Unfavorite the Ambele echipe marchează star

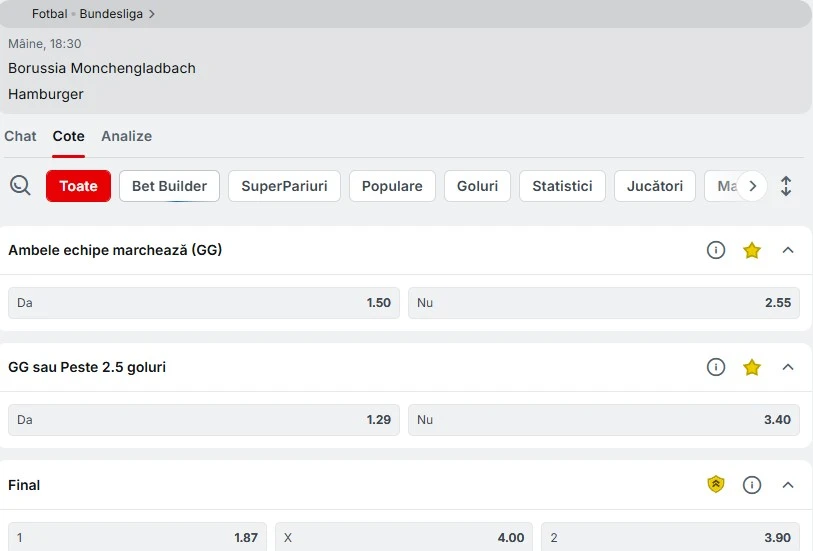[751, 250]
